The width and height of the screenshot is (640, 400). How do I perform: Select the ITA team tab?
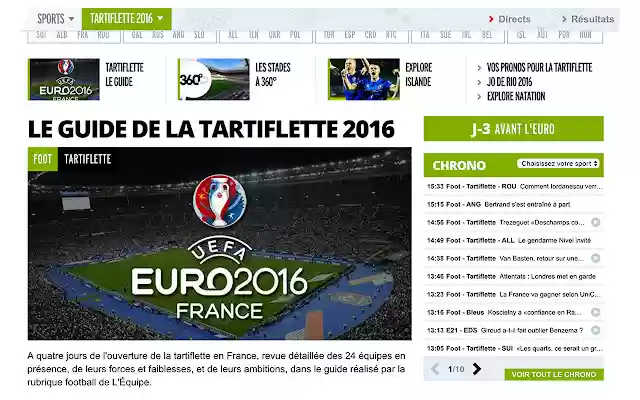tap(425, 35)
